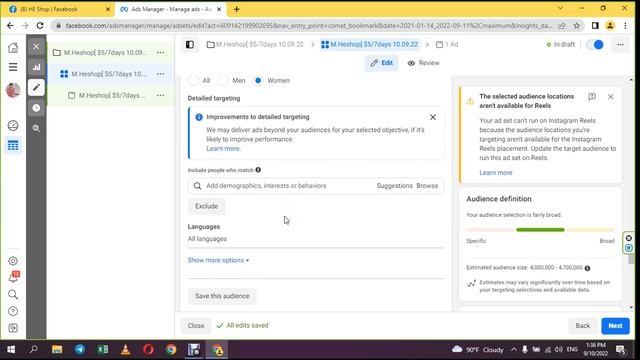The height and width of the screenshot is (360, 640).
Task: Go to ad set breadcrumb M.Heshop $5/7days
Action: coord(370,44)
